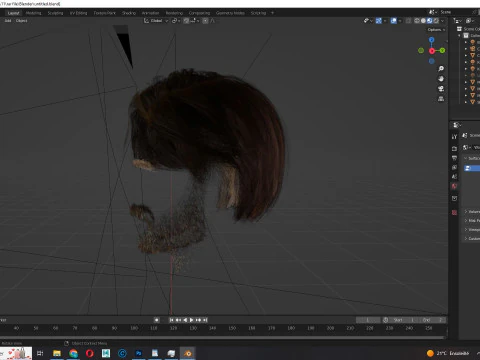The width and height of the screenshot is (480, 360).
Task: Click the negative Z axis dot on gizmo
Action: coord(432,61)
